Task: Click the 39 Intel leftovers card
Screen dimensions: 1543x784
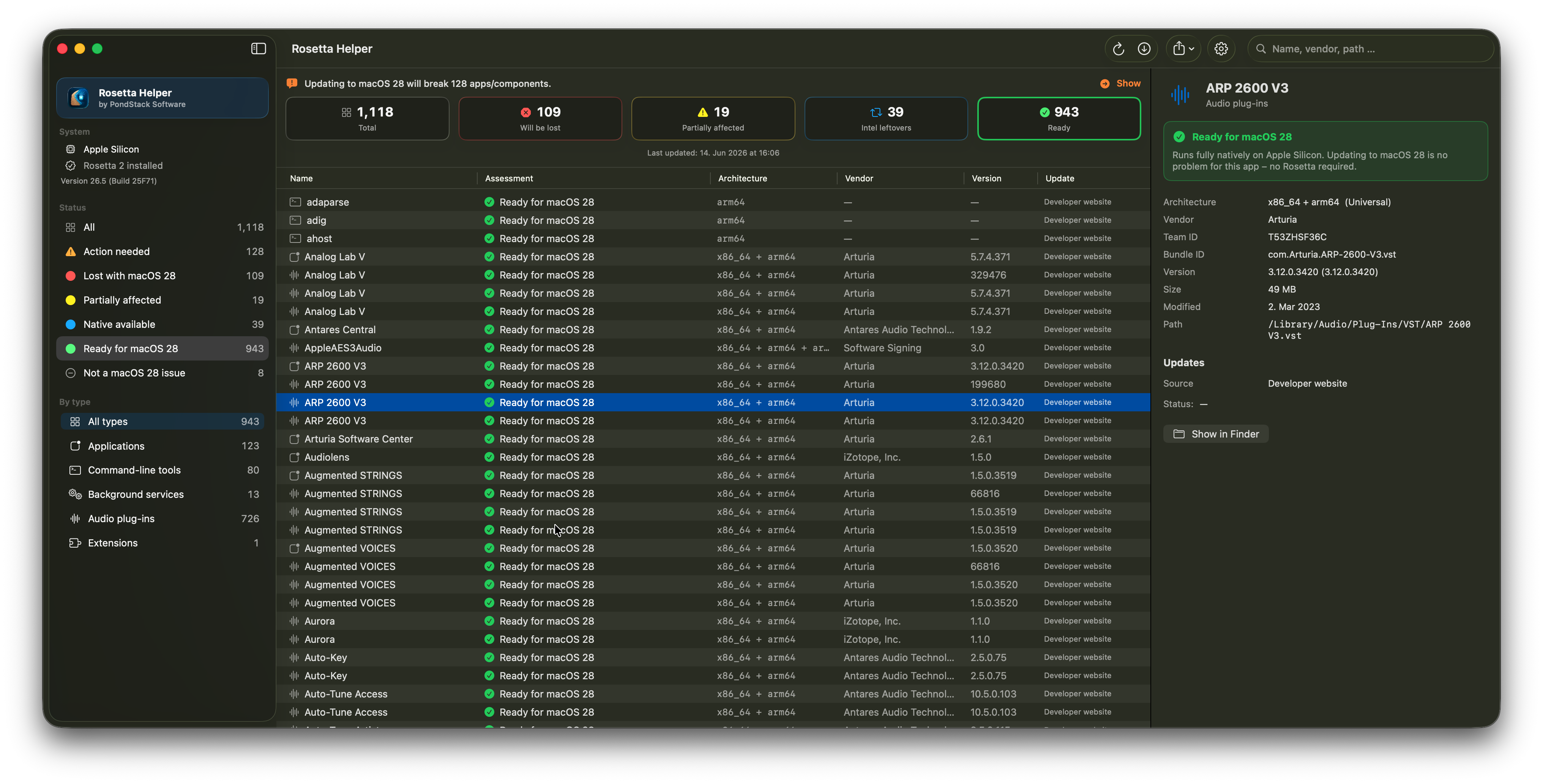Action: pyautogui.click(x=886, y=118)
